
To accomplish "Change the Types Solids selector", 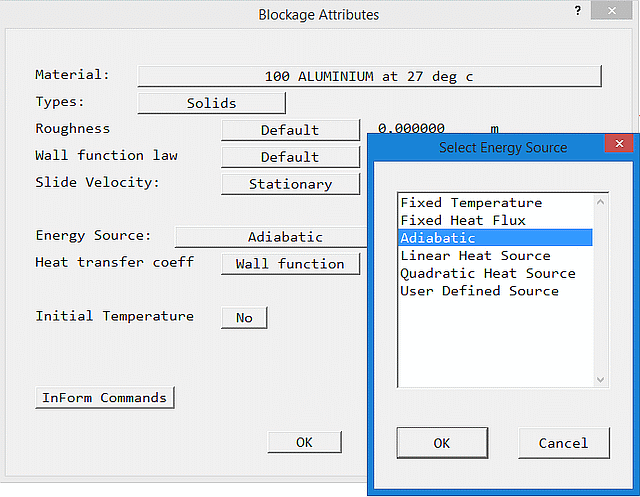I will tap(211, 103).
